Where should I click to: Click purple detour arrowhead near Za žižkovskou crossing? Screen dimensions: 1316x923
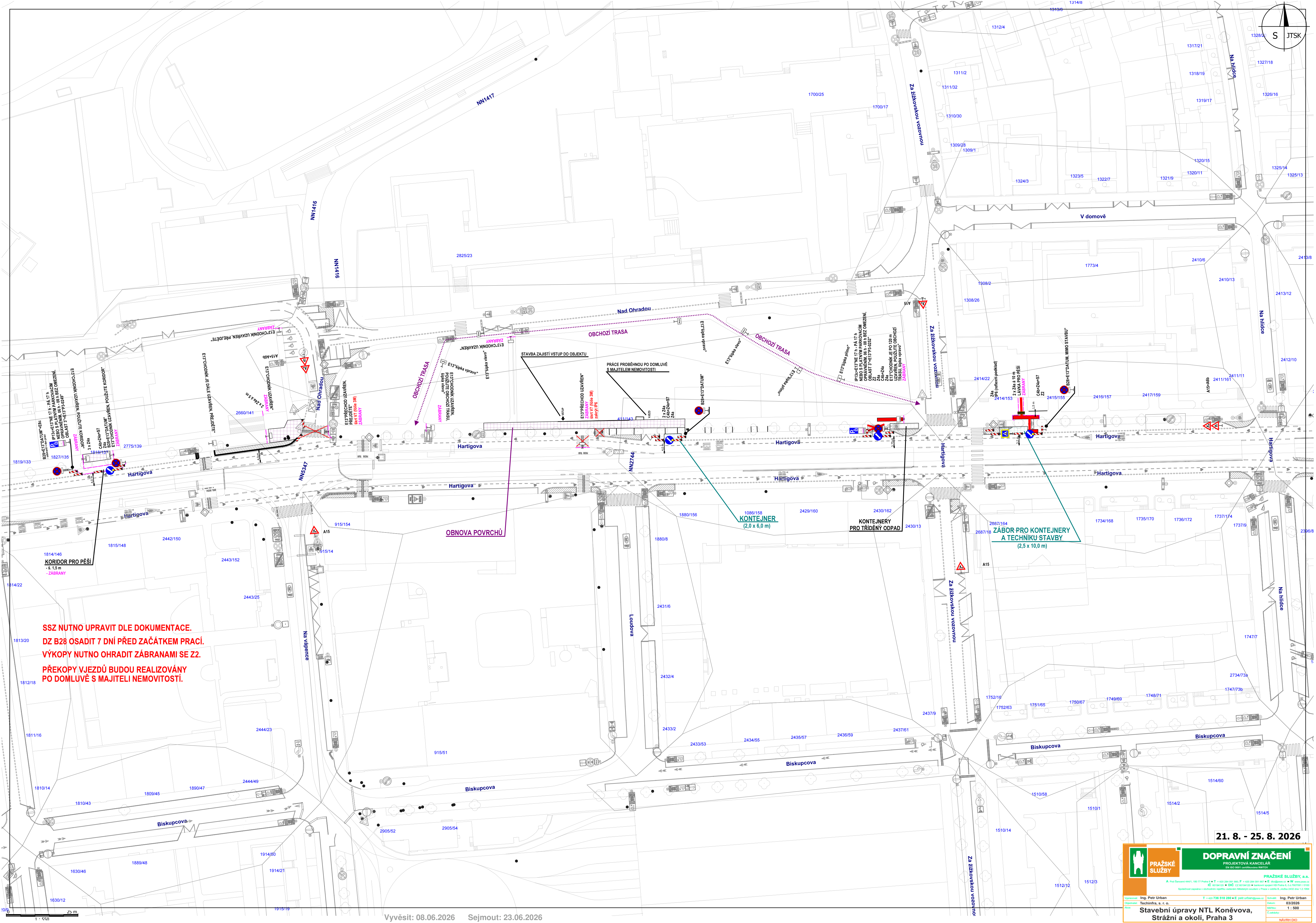[918, 403]
